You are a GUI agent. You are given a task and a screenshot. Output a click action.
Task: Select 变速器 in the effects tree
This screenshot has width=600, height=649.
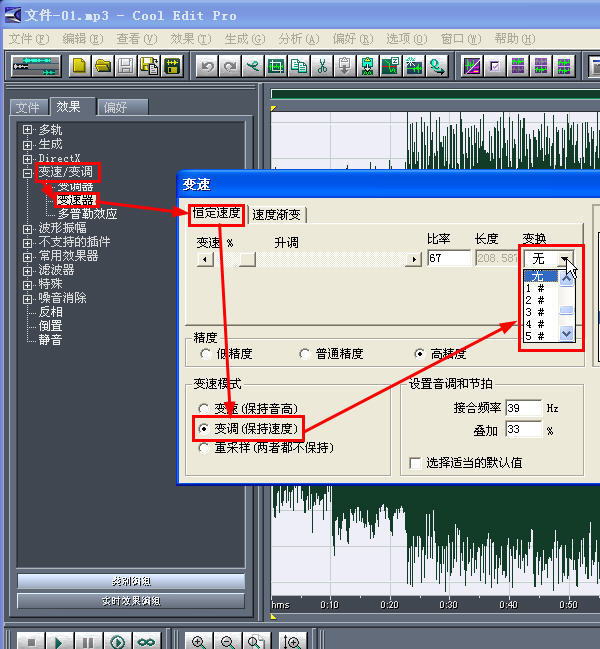(x=76, y=200)
